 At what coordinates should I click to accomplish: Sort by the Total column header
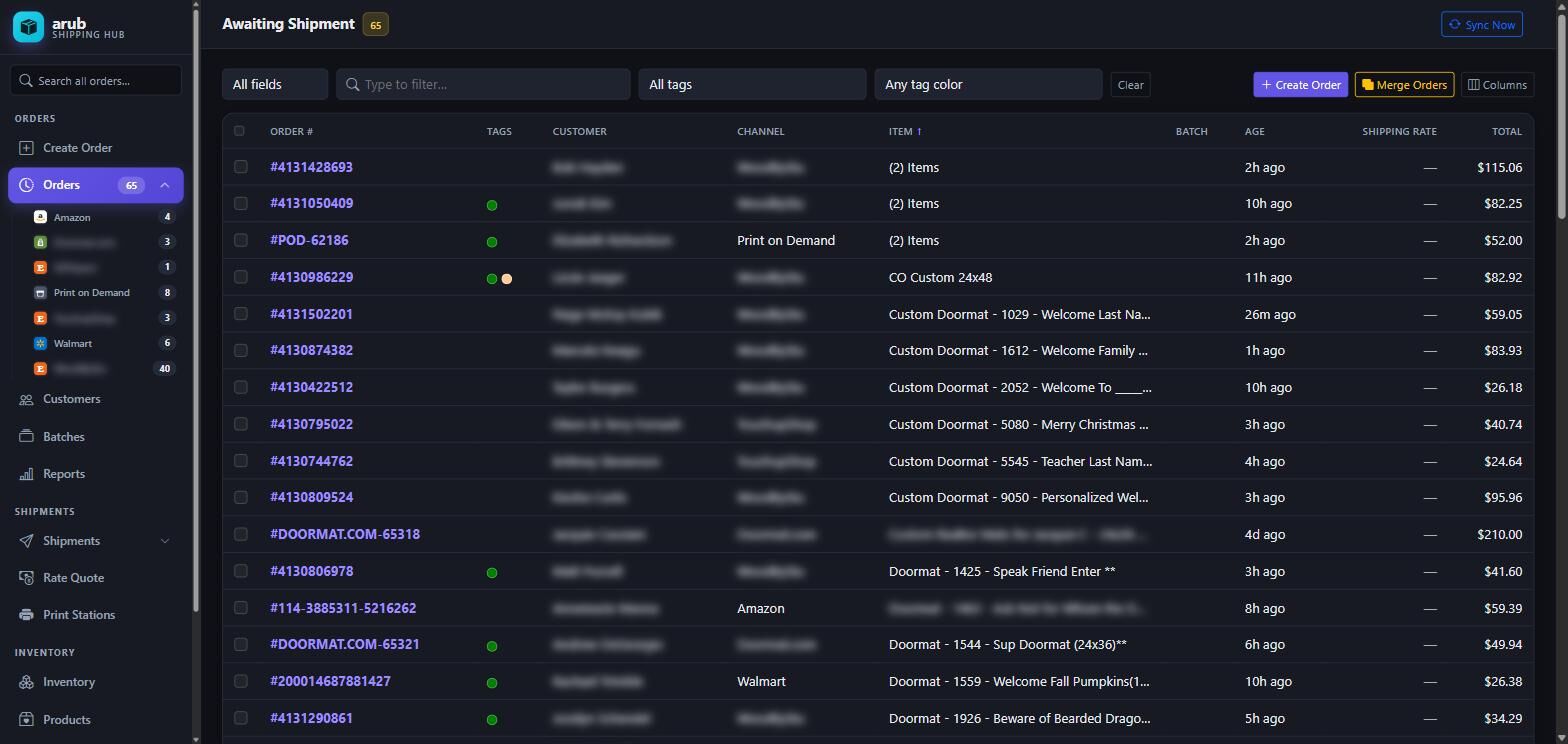1507,132
